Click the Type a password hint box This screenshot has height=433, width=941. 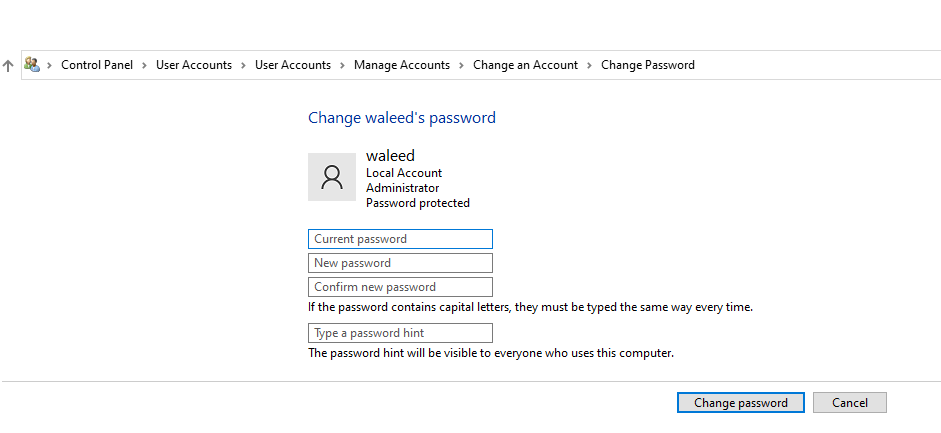pos(400,333)
